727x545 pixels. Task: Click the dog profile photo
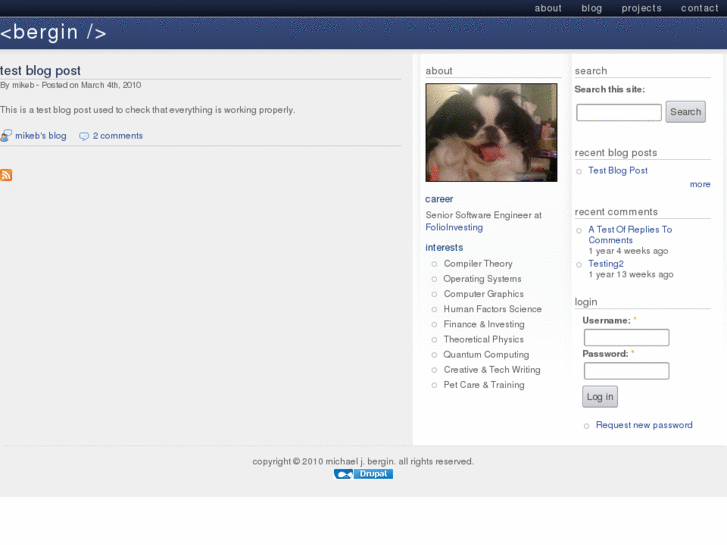(491, 132)
